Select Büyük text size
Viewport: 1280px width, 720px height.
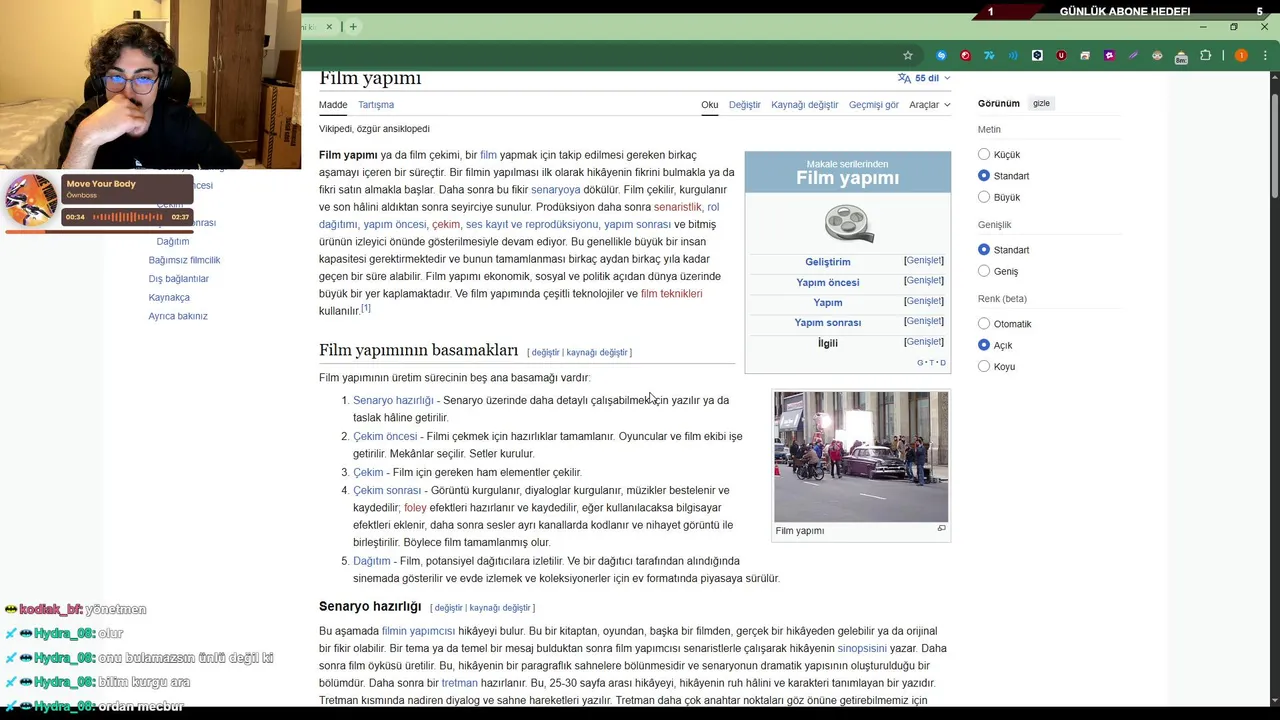point(984,197)
